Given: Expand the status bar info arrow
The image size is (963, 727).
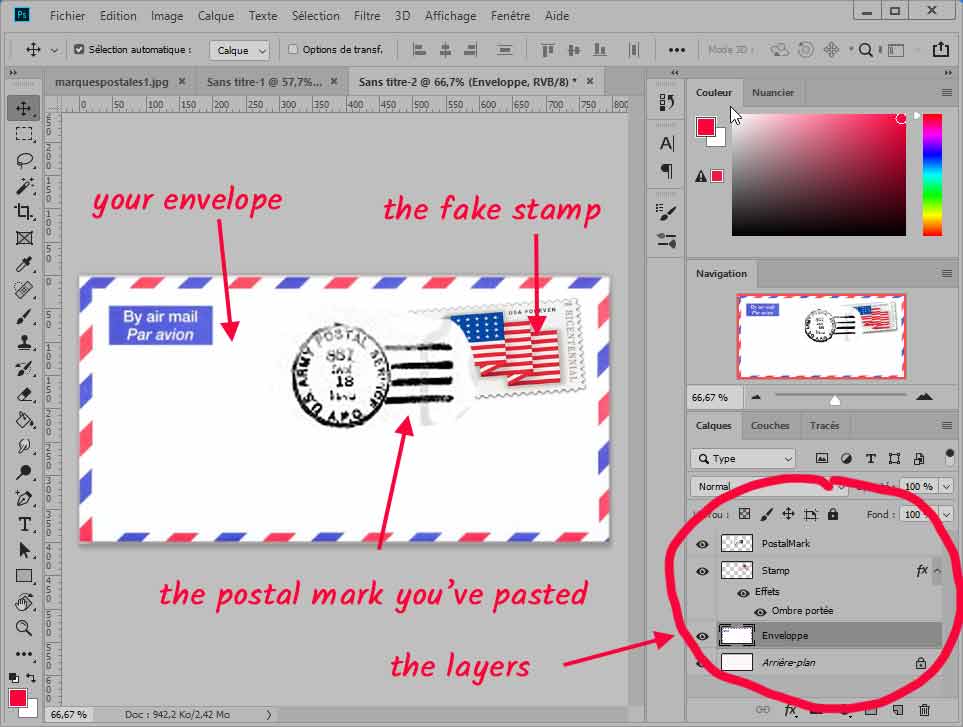Looking at the screenshot, I should [268, 715].
